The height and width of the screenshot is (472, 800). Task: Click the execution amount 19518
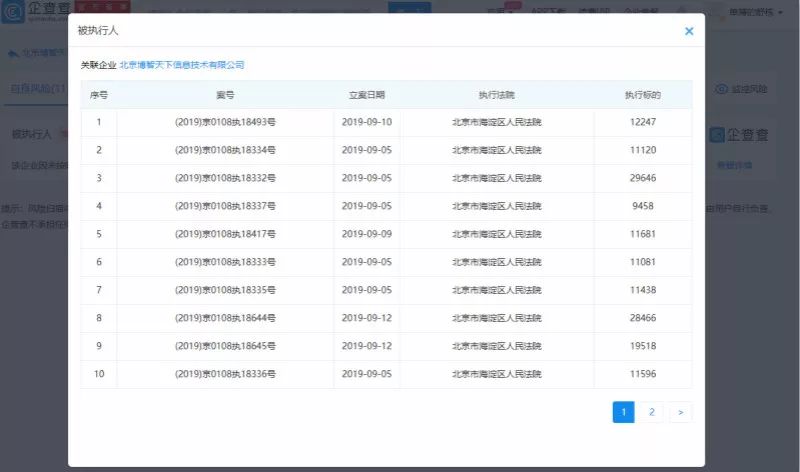click(x=643, y=346)
